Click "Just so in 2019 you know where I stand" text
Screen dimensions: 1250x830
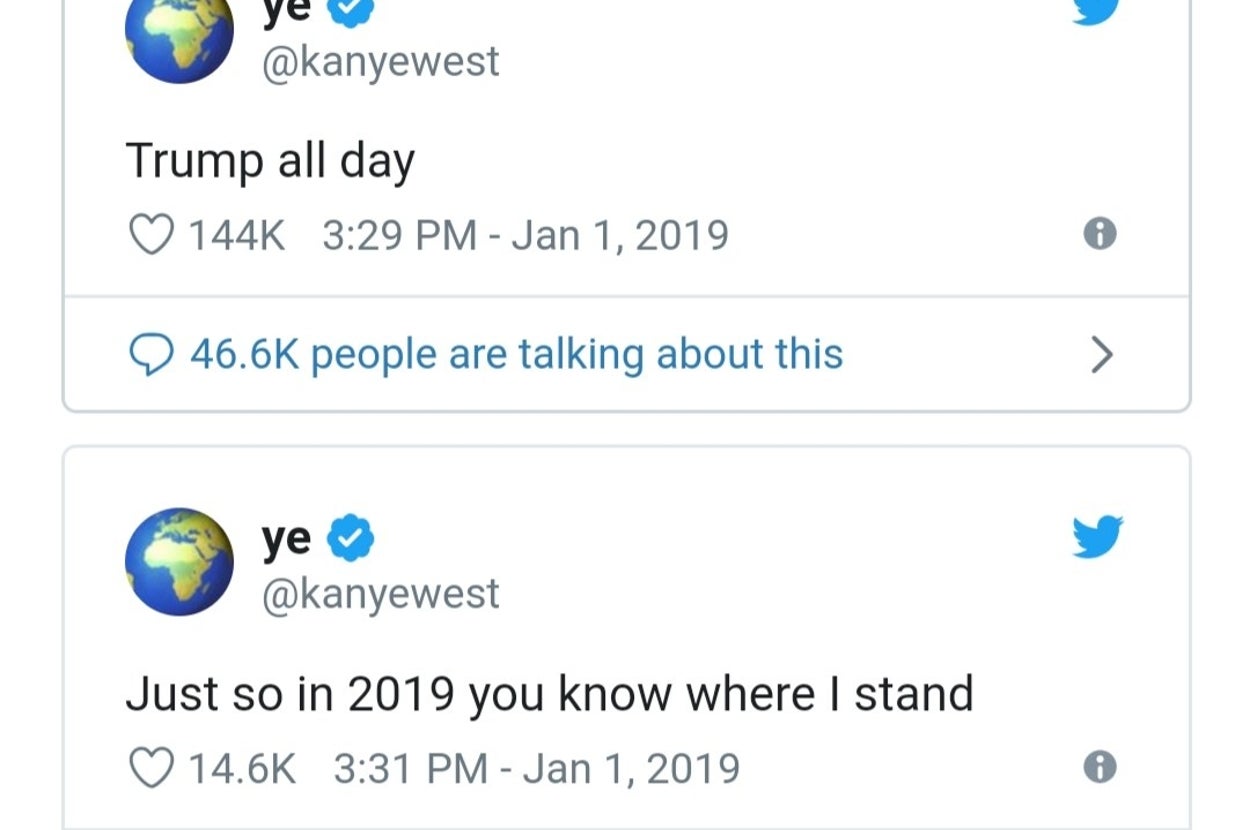coord(549,693)
